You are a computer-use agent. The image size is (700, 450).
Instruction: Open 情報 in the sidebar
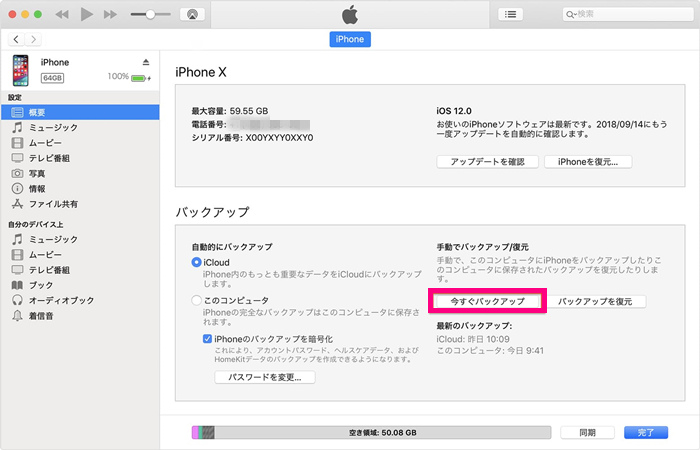[x=80, y=188]
